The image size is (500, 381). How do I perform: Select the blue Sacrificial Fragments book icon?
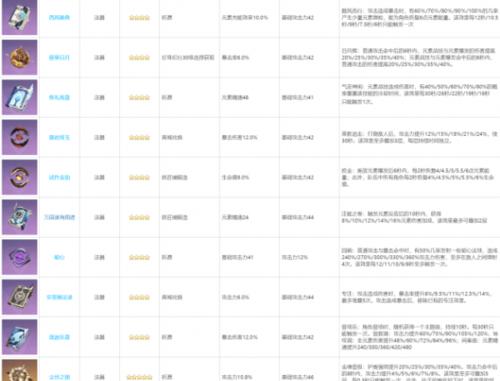[19, 97]
